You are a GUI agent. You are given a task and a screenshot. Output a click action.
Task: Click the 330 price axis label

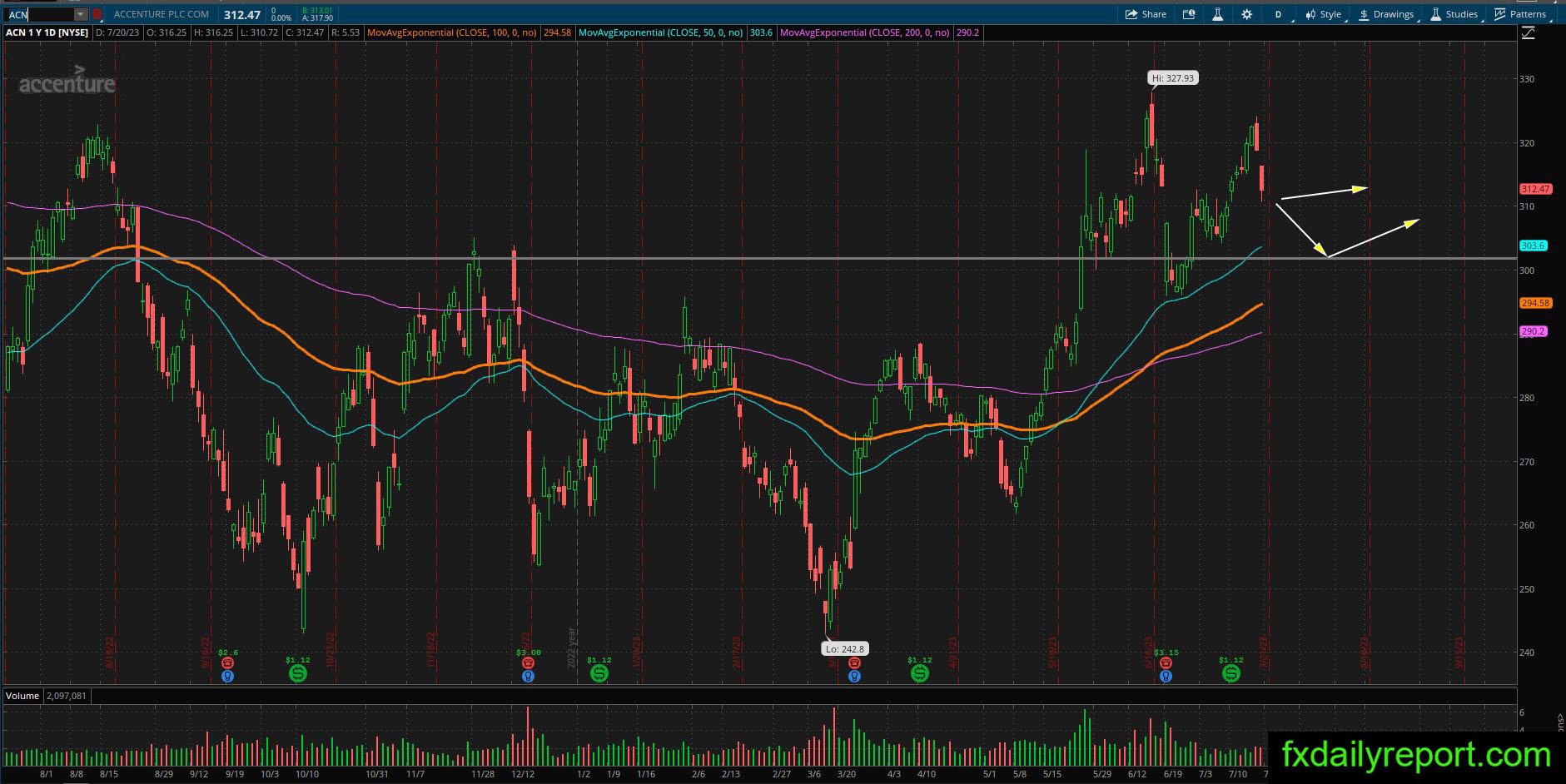1527,79
